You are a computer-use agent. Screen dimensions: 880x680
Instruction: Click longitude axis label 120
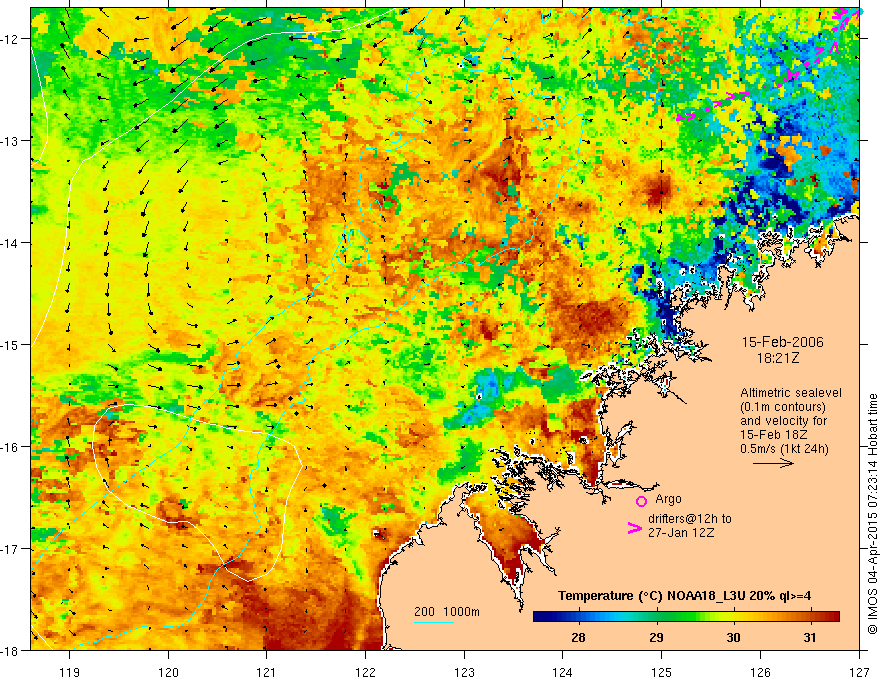pyautogui.click(x=168, y=672)
